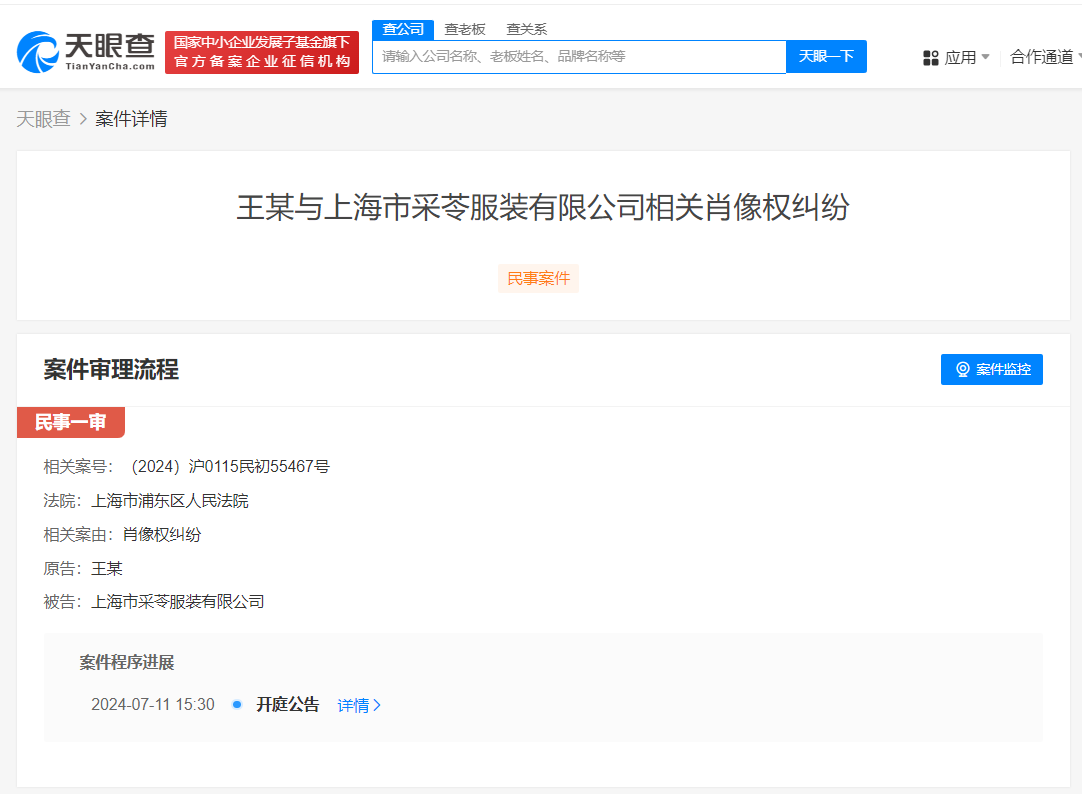
Task: Click the company search input field
Action: [578, 56]
